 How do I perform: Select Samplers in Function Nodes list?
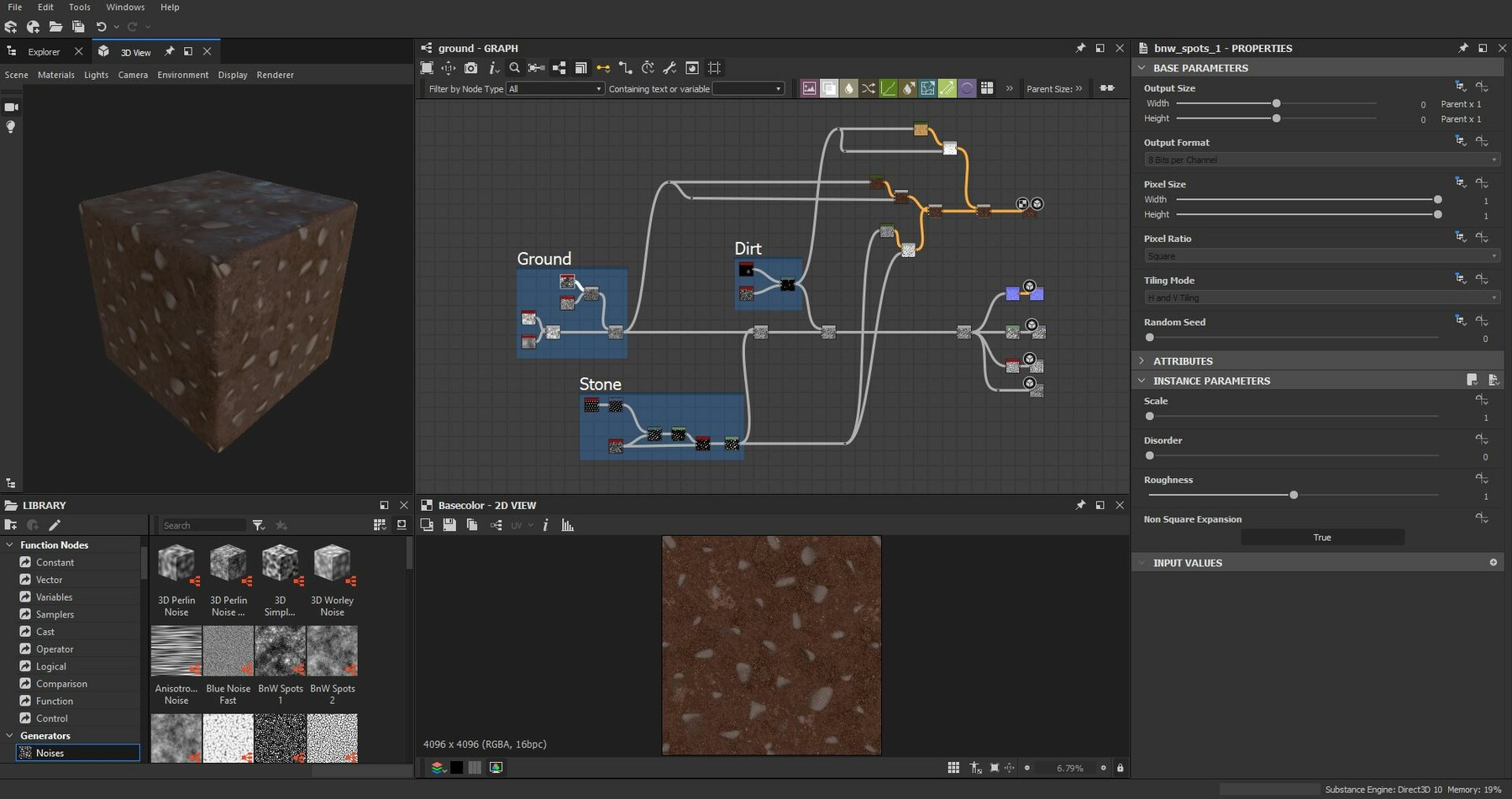click(55, 614)
